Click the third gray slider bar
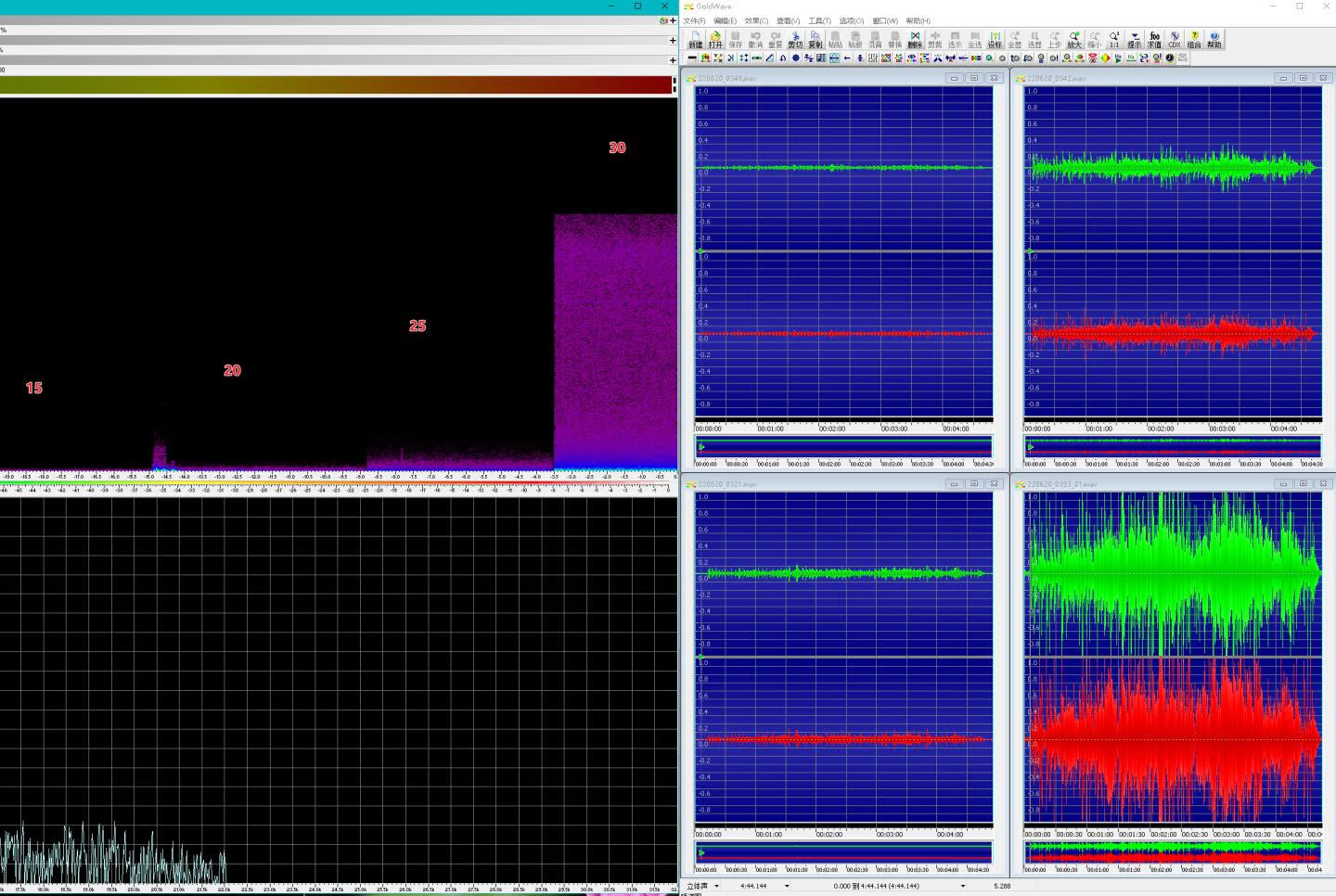This screenshot has height=896, width=1336. (x=334, y=60)
